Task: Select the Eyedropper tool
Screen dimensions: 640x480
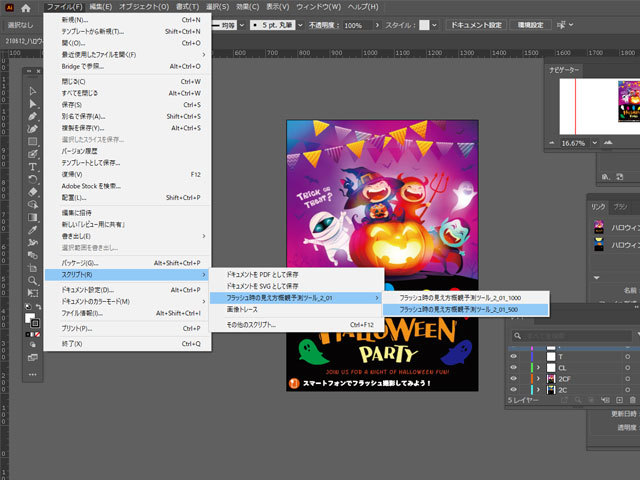Action: (x=33, y=230)
